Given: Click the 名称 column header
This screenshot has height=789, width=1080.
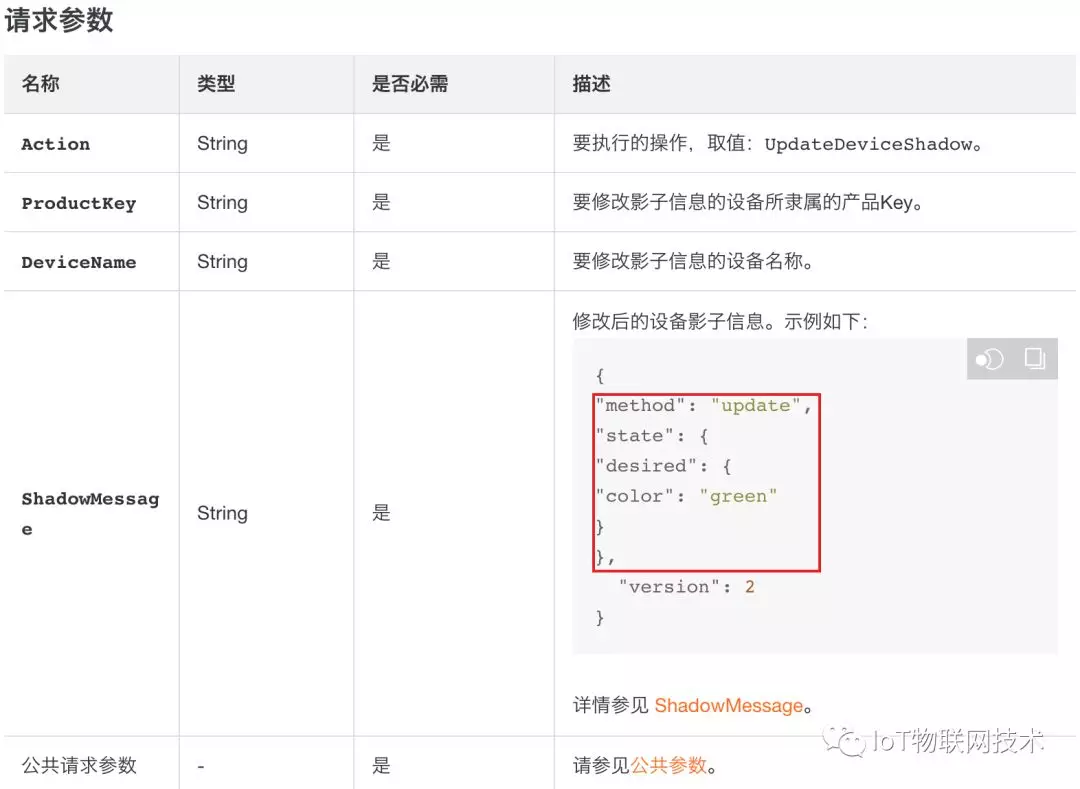Looking at the screenshot, I should [41, 84].
